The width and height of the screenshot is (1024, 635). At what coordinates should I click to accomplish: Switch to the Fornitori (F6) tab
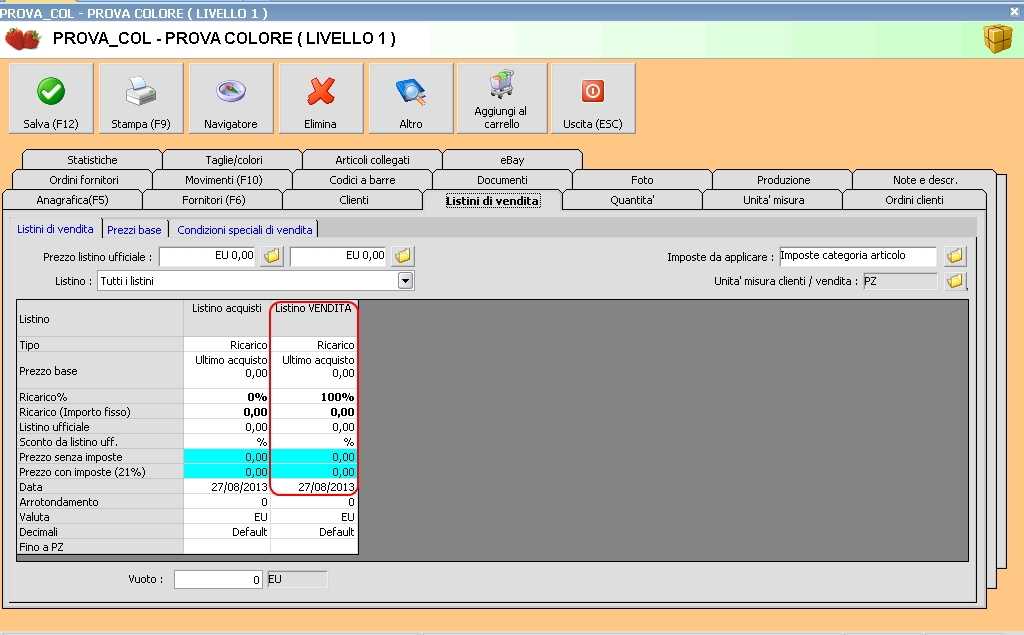tap(213, 200)
